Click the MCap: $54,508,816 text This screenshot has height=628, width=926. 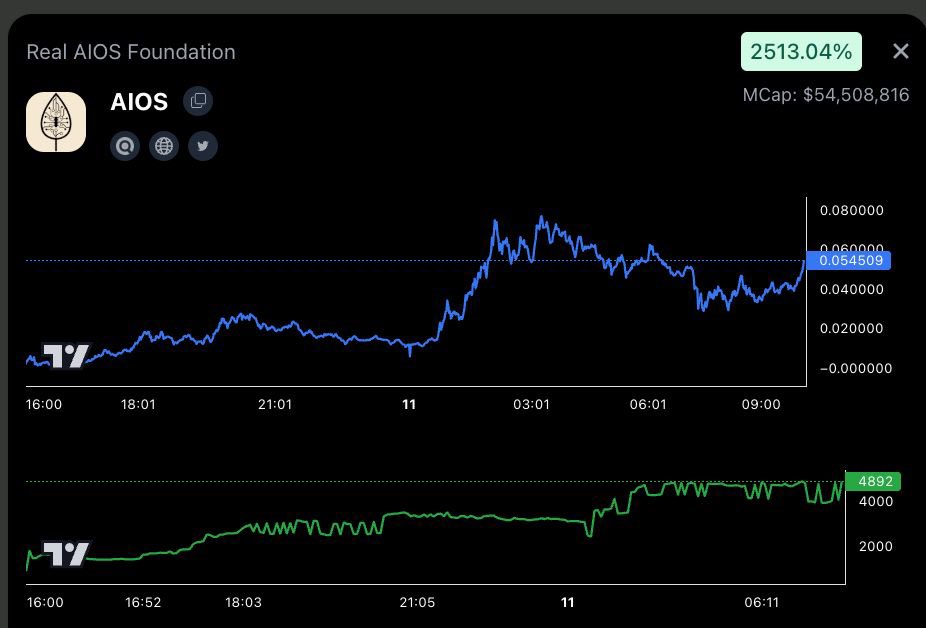(824, 94)
